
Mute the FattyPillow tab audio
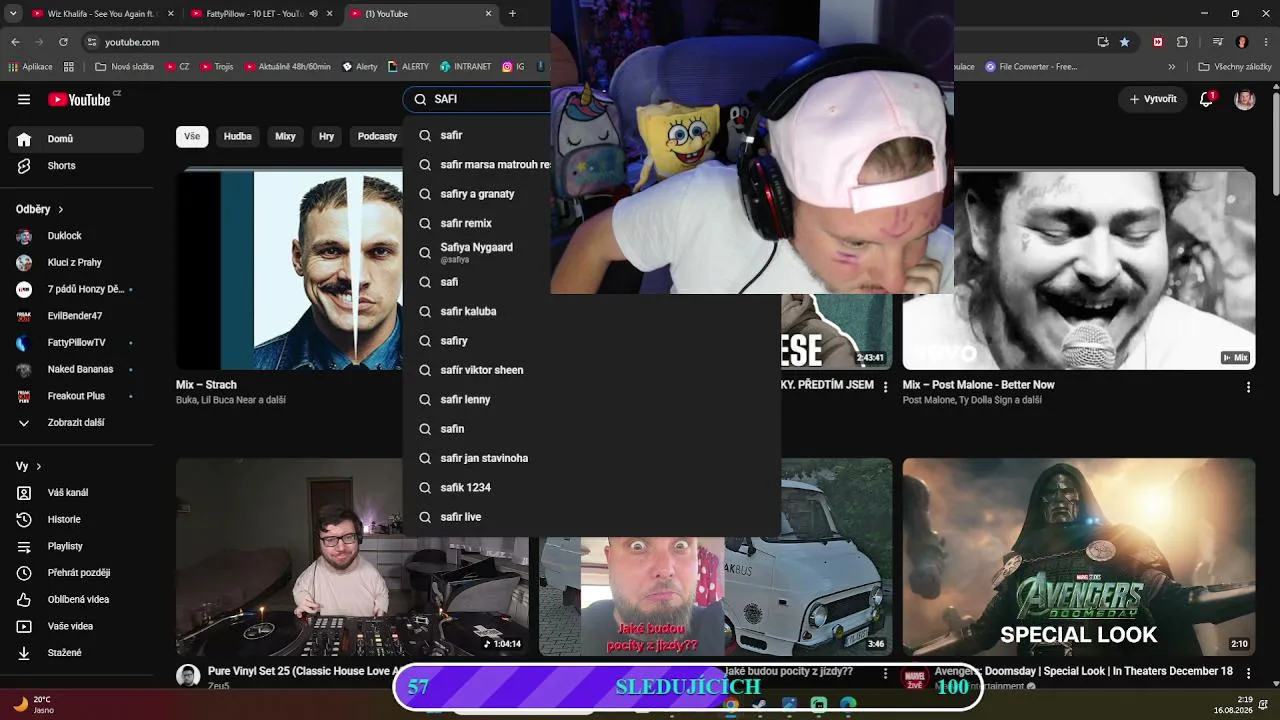(x=313, y=14)
